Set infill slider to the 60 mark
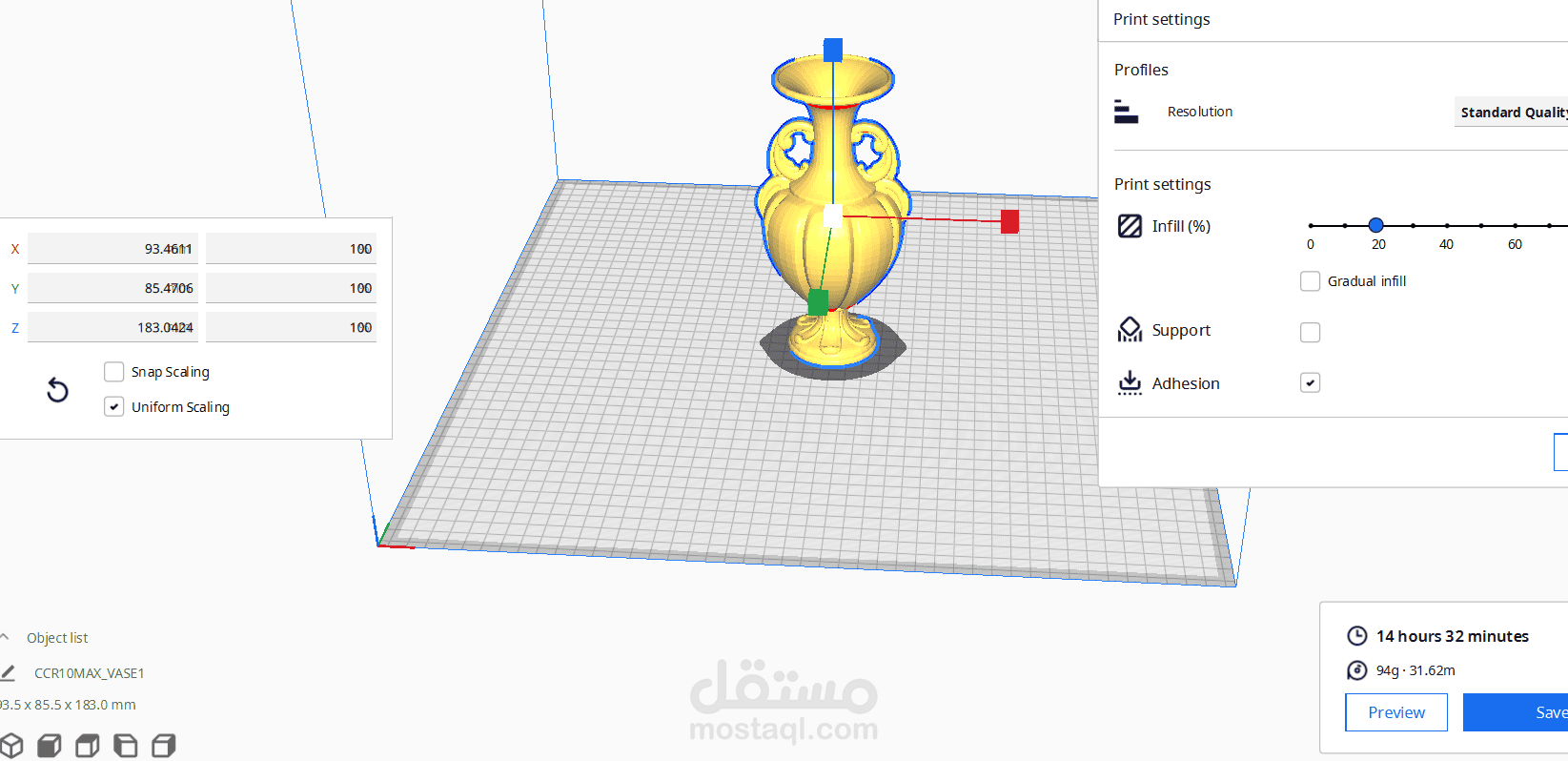This screenshot has height=761, width=1568. 1515,225
